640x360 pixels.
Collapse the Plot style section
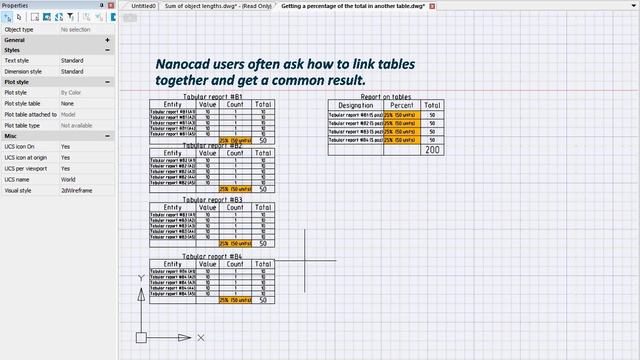click(107, 82)
